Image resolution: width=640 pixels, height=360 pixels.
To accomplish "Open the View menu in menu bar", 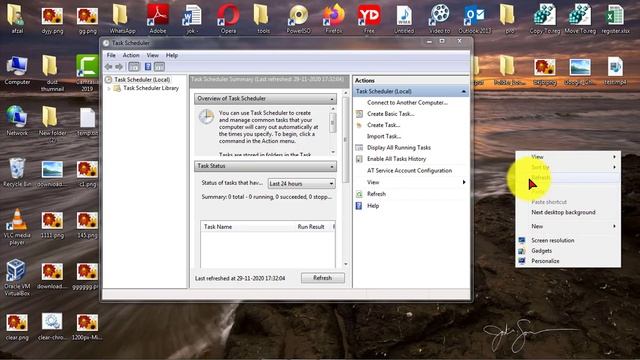I will pyautogui.click(x=153, y=55).
